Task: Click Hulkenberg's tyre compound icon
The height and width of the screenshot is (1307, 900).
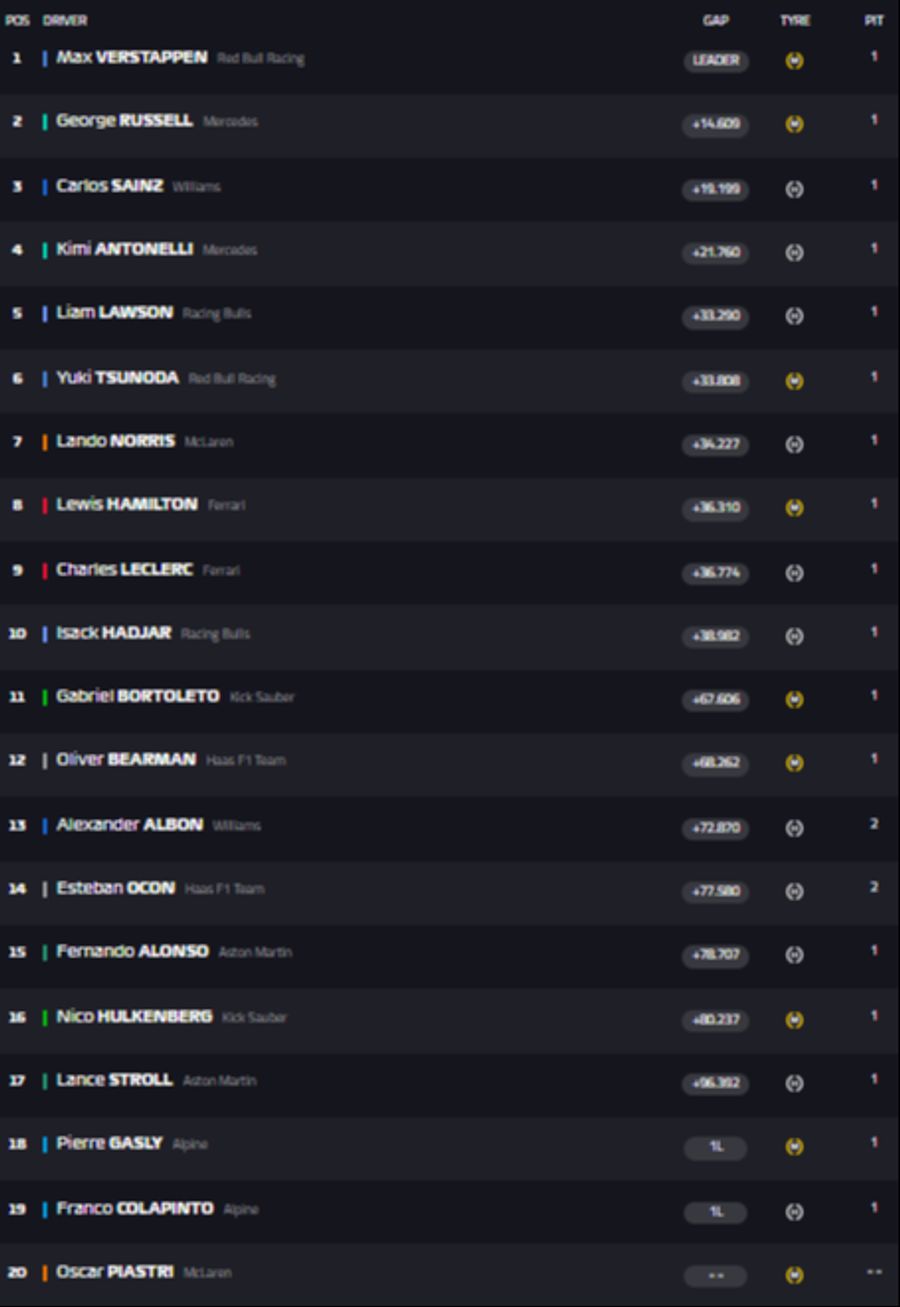Action: (794, 1019)
